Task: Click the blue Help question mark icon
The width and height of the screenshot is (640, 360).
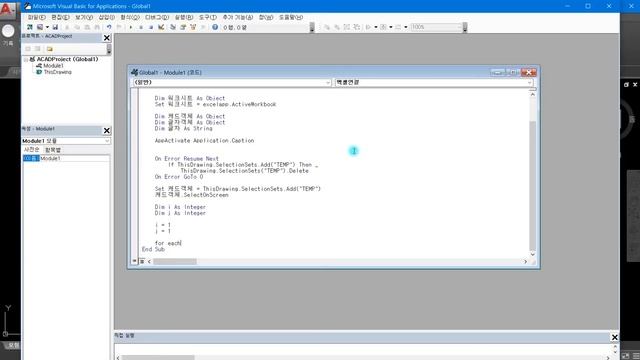Action: [x=215, y=27]
